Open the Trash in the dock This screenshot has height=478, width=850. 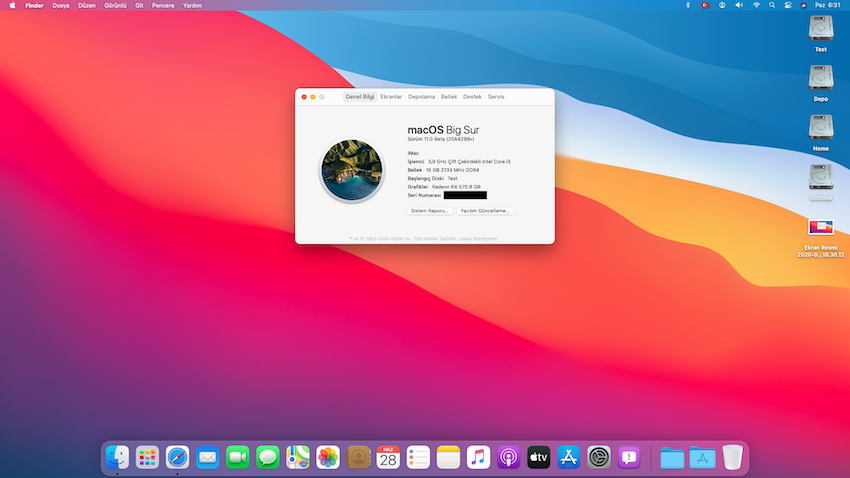pyautogui.click(x=733, y=458)
